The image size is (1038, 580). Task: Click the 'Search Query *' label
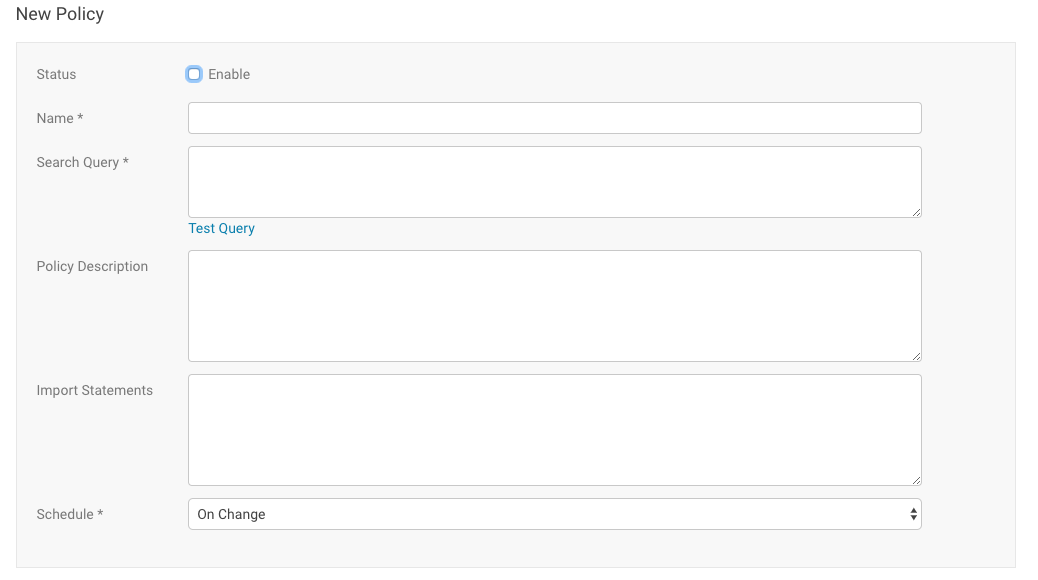point(82,162)
